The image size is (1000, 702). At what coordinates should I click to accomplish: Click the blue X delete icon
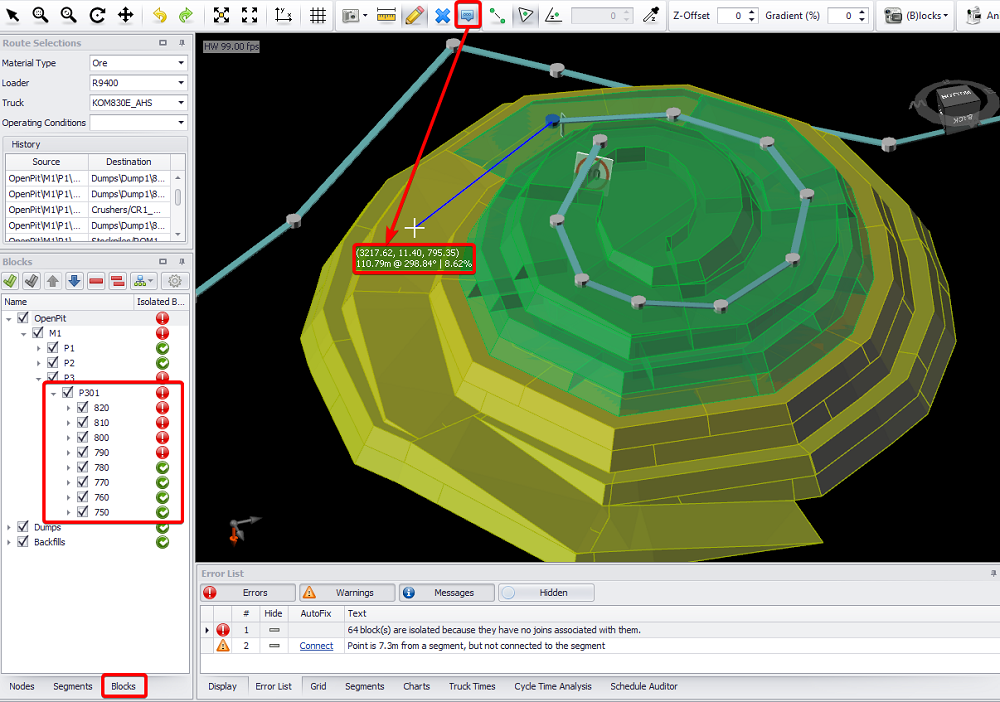coord(442,15)
